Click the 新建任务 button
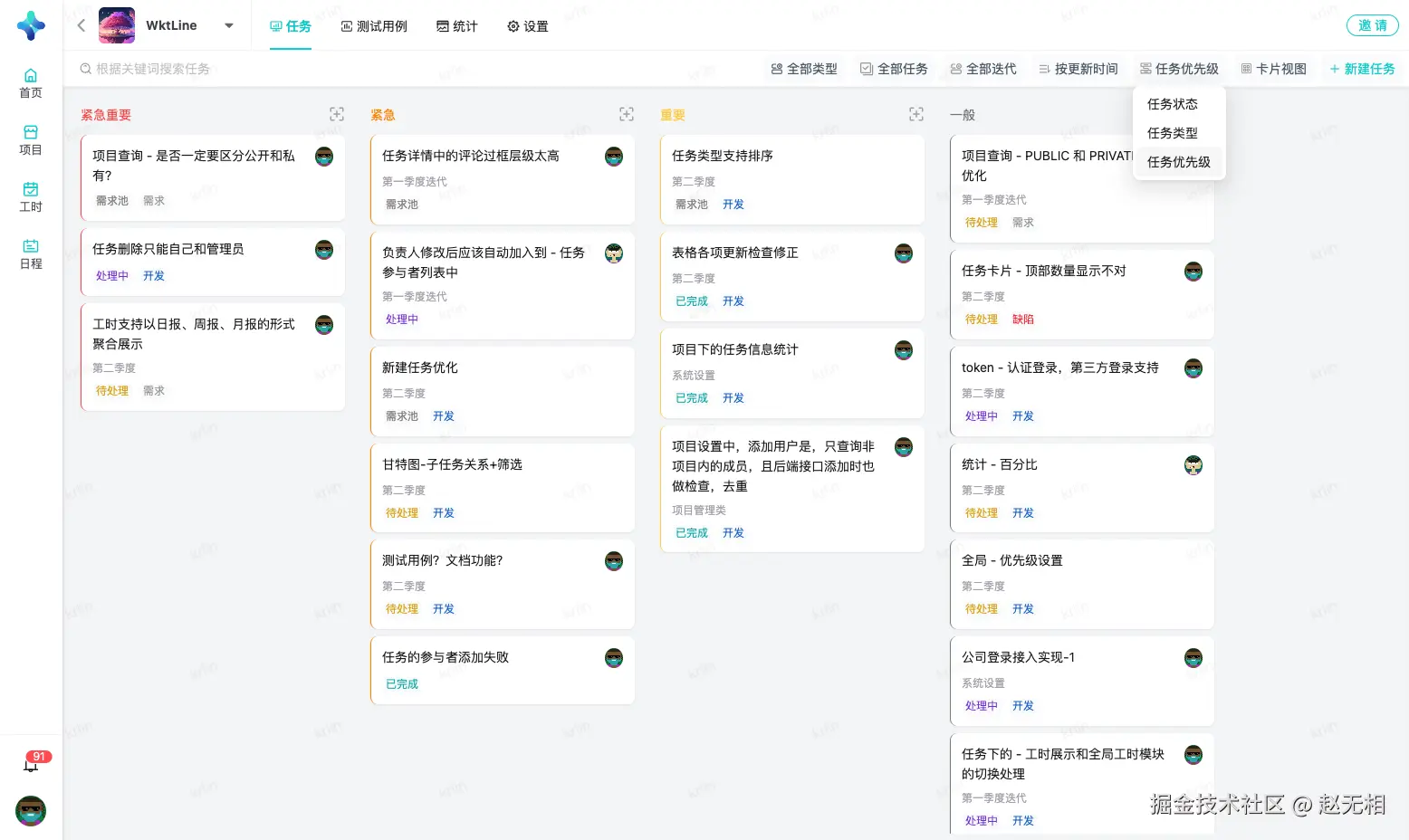Image resolution: width=1409 pixels, height=840 pixels. click(x=1362, y=69)
